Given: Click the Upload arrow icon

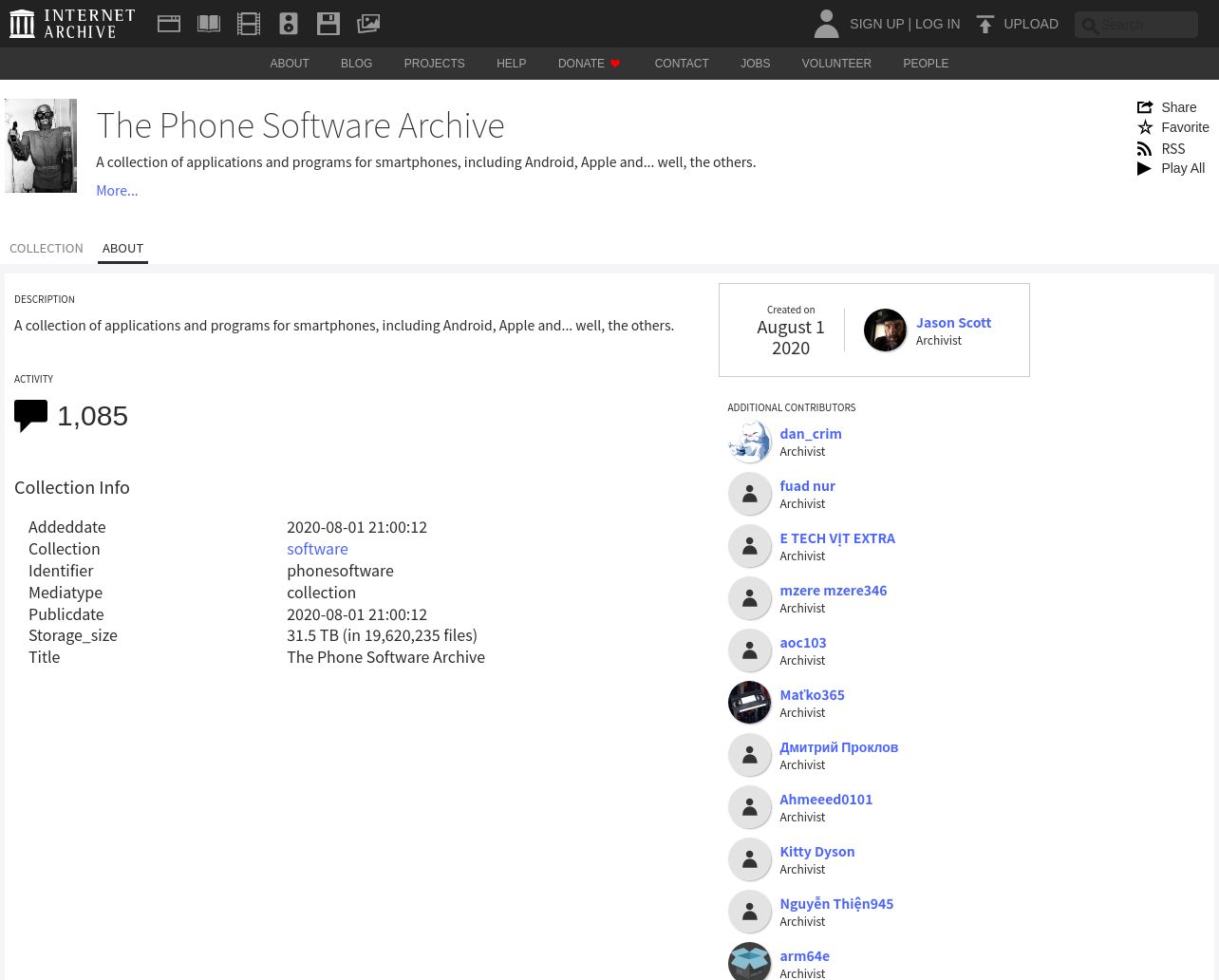Looking at the screenshot, I should click(985, 24).
